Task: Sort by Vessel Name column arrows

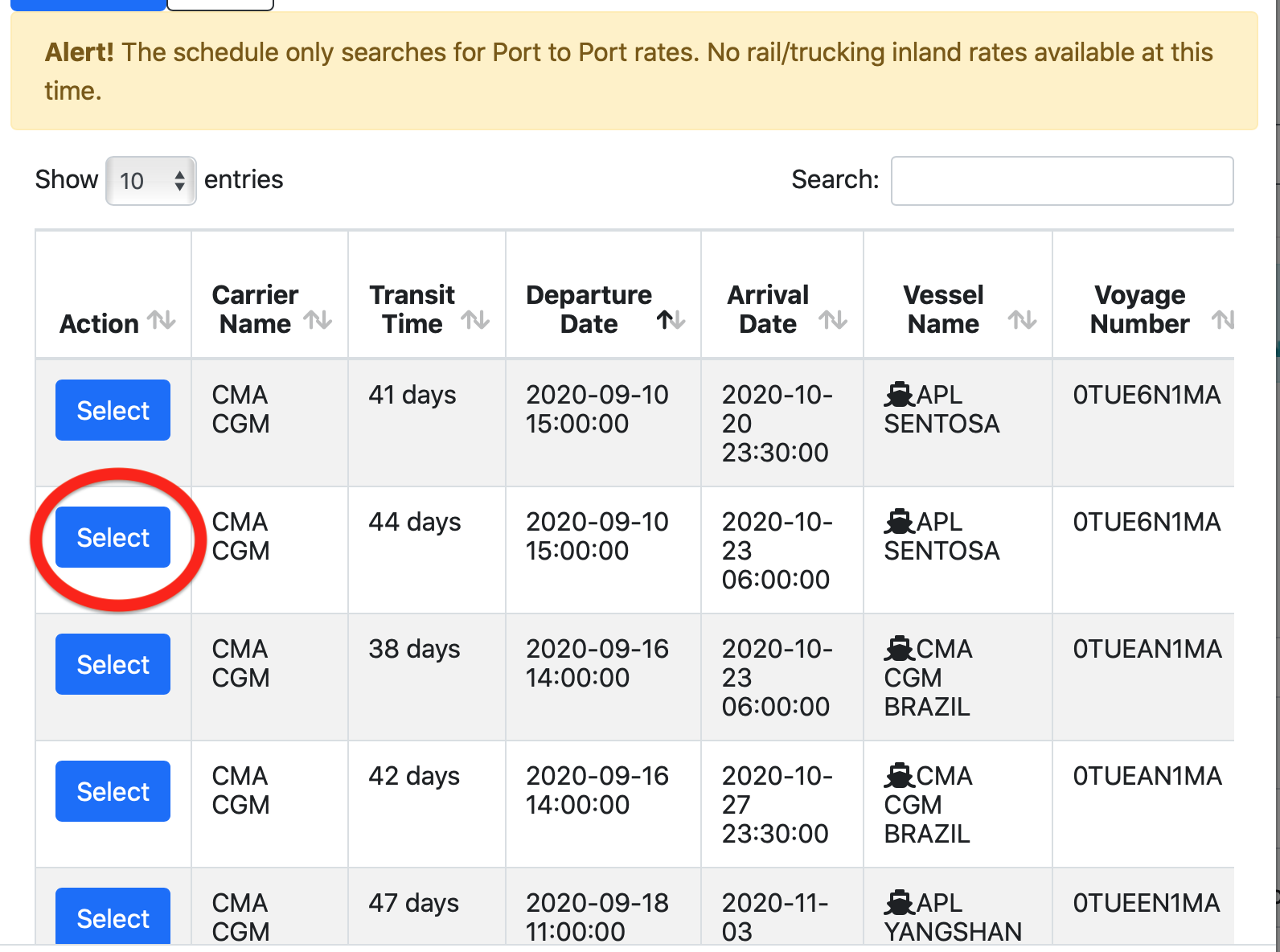Action: pyautogui.click(x=1022, y=321)
